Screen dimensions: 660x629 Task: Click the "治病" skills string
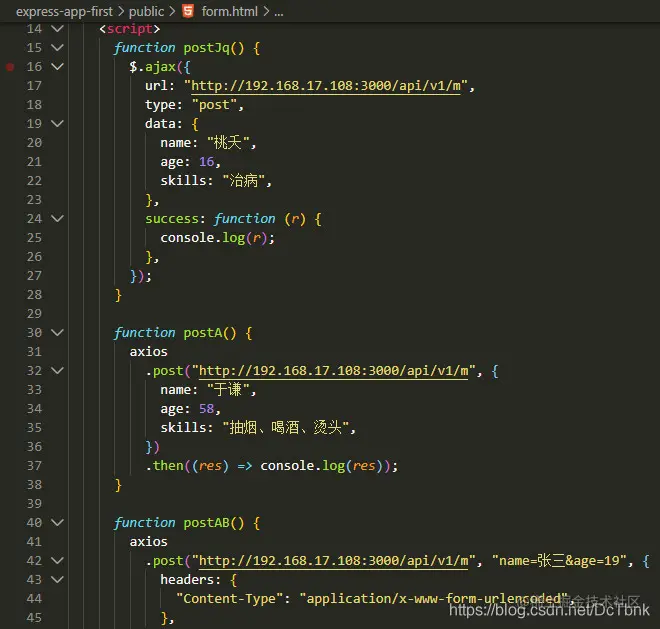tap(244, 181)
